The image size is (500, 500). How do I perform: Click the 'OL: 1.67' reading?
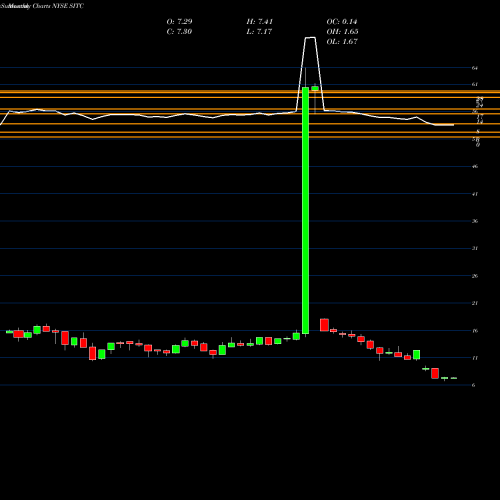point(342,42)
